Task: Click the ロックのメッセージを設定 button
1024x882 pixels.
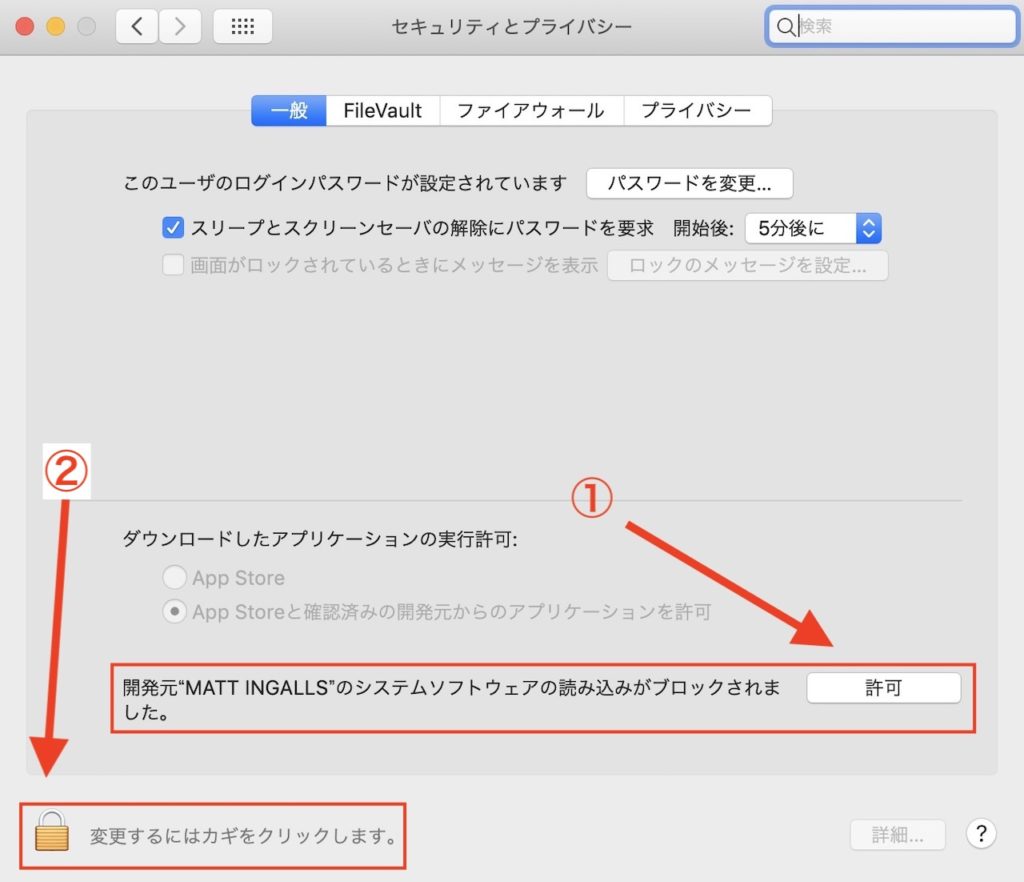Action: [x=747, y=265]
